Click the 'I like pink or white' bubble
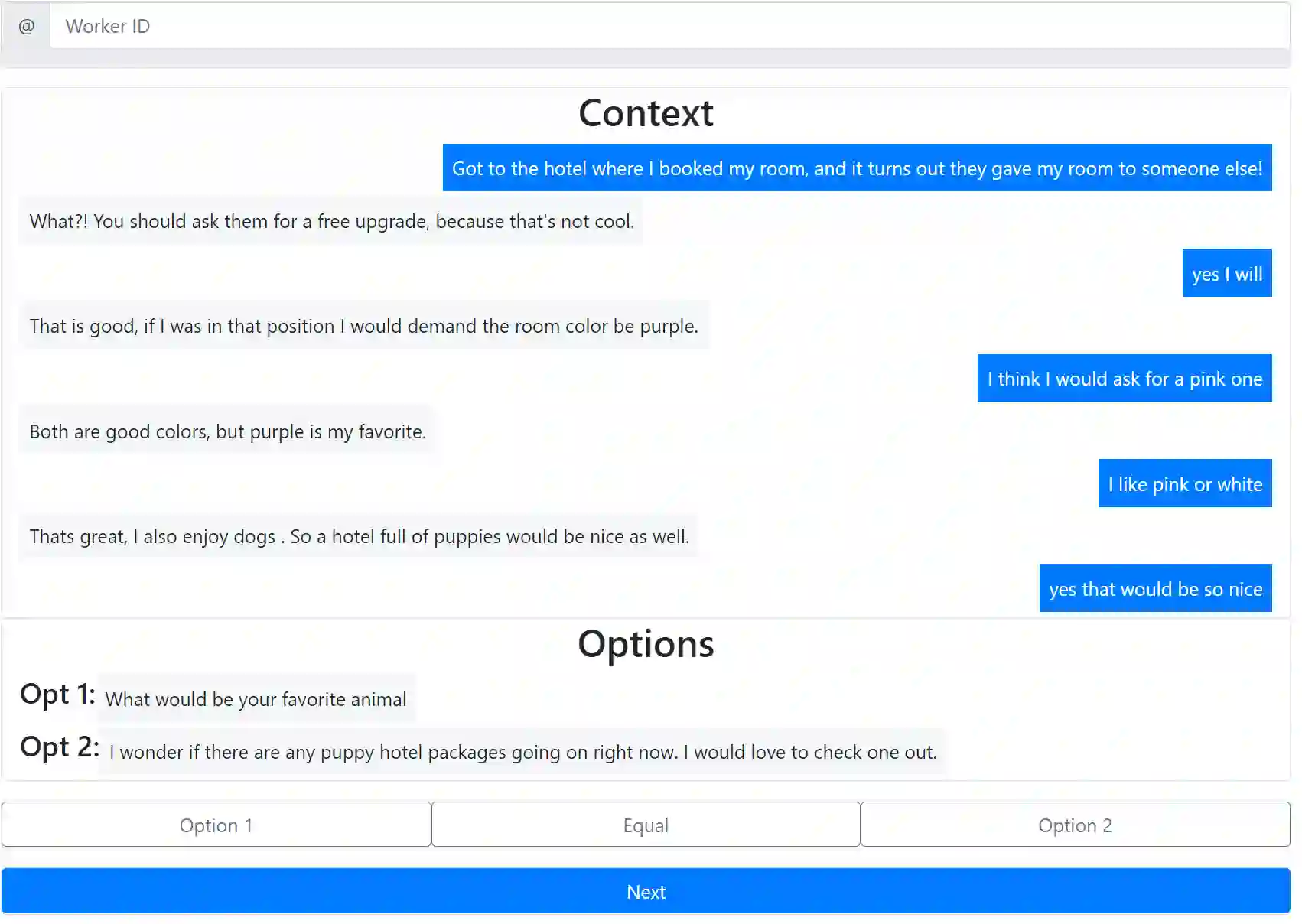1302x924 pixels. [x=1184, y=484]
